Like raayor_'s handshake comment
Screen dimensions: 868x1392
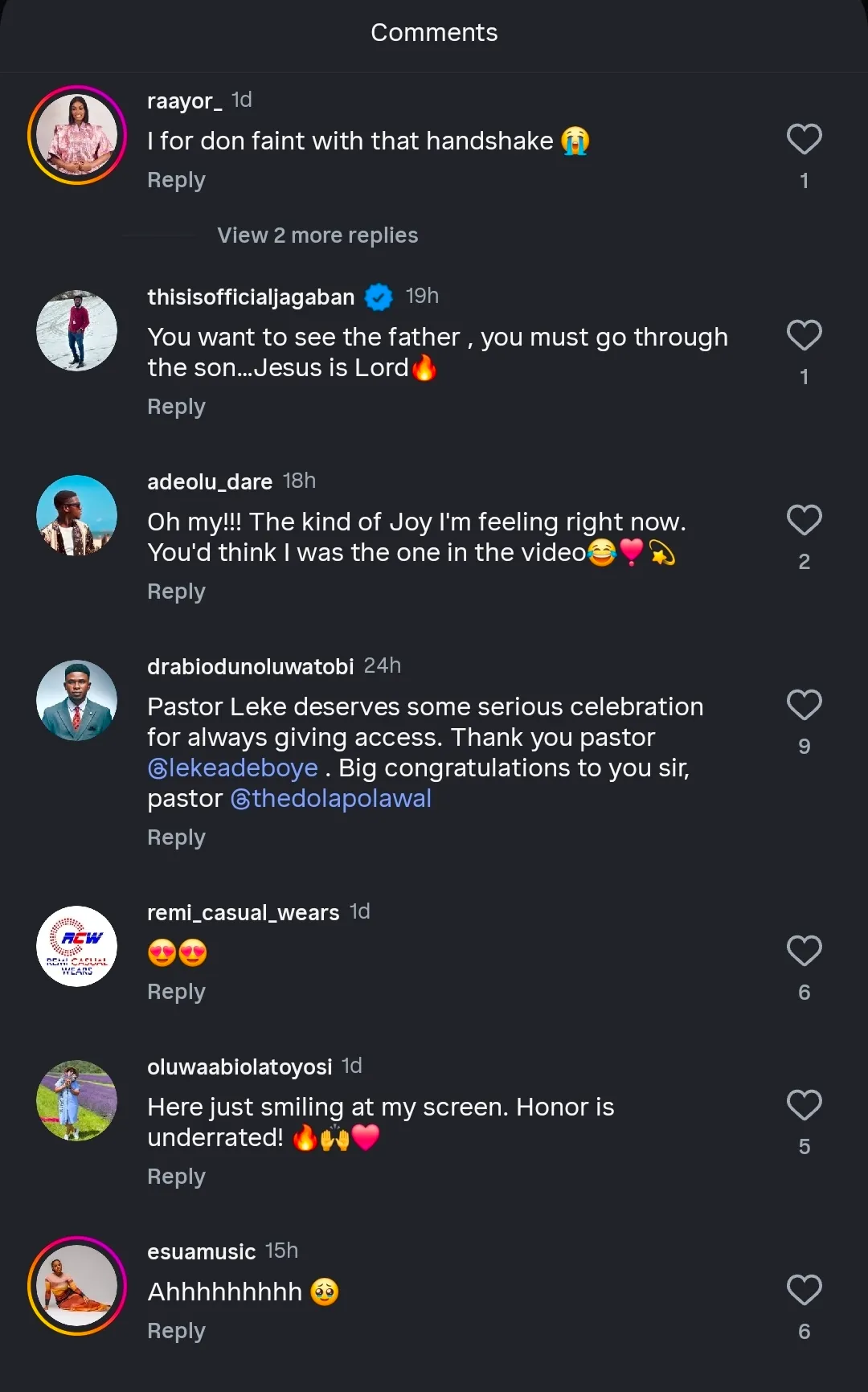804,140
